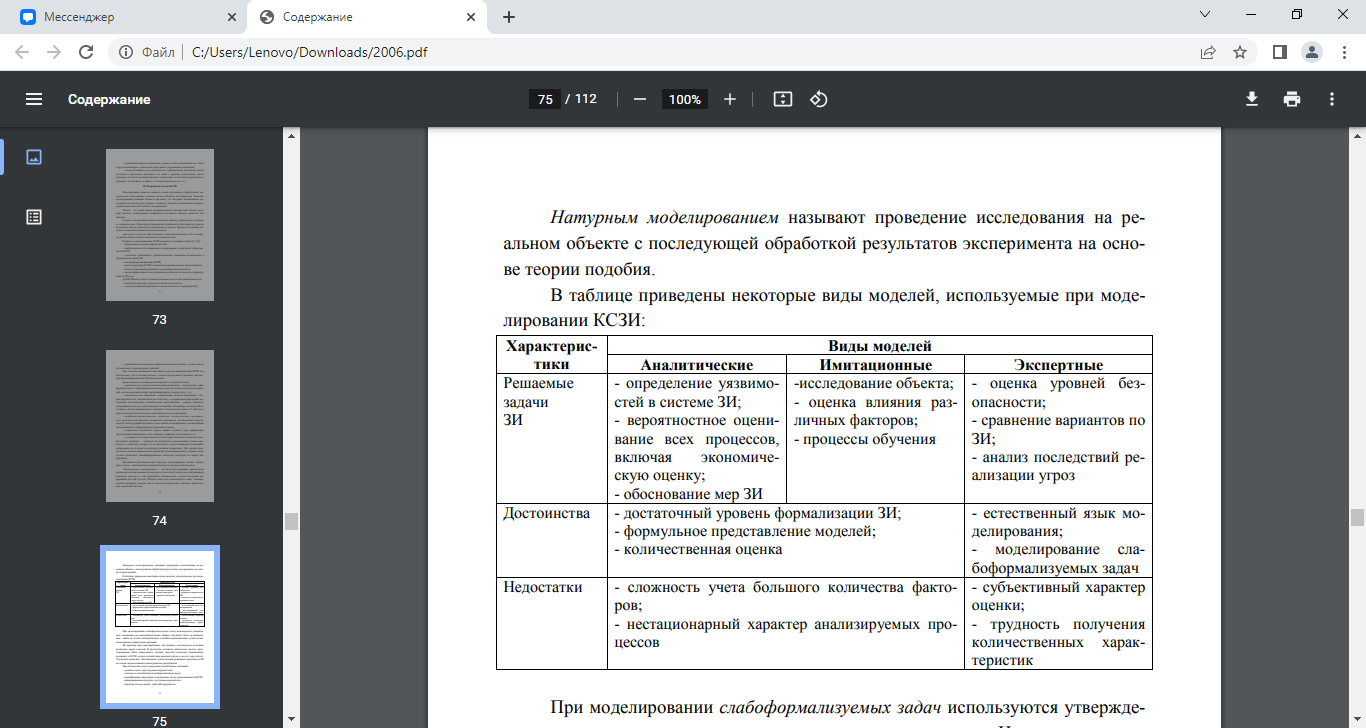
Task: Click the zoom level field 100%
Action: pyautogui.click(x=685, y=99)
